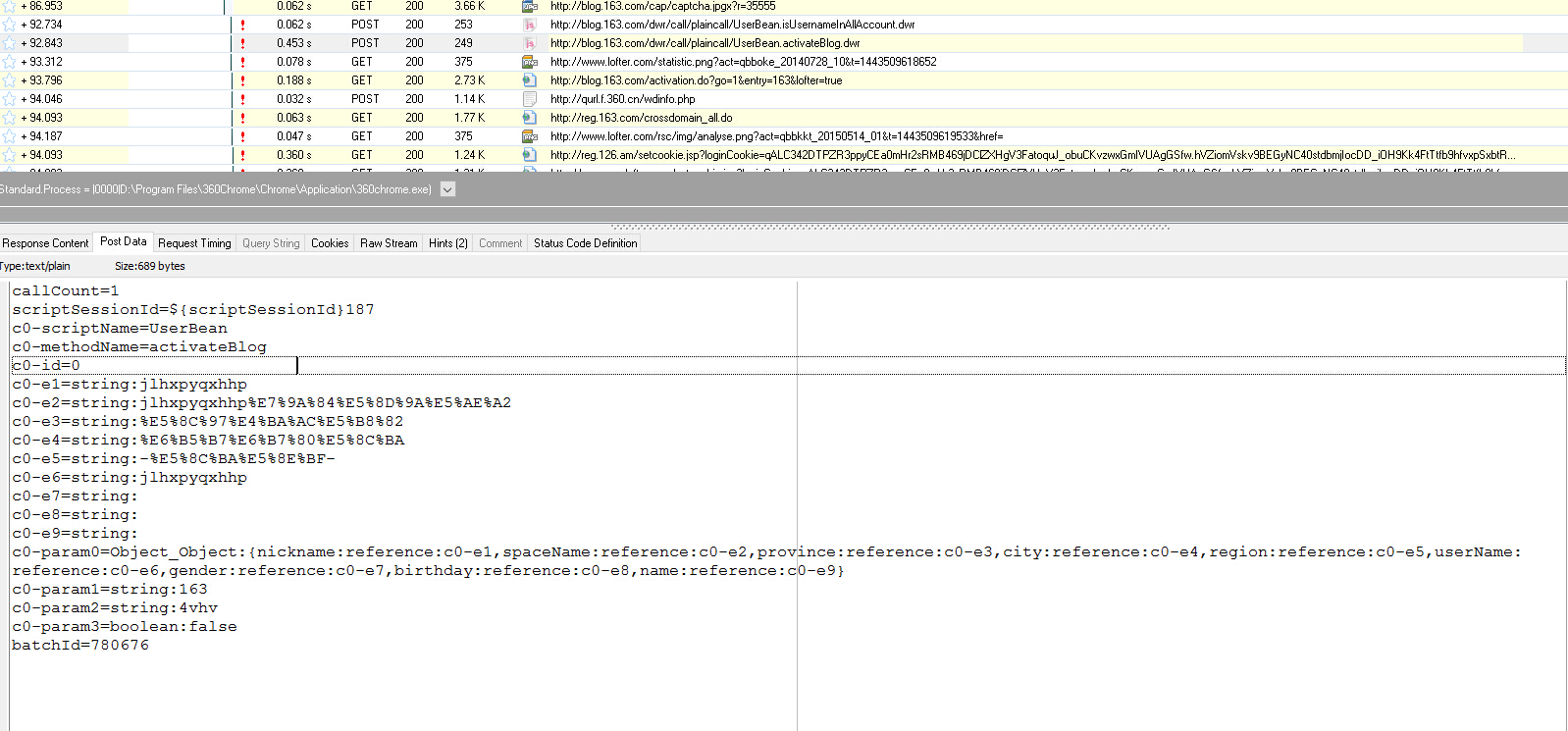Viewport: 1568px width, 731px height.
Task: Click HTML page icon for activation.do request
Action: click(x=530, y=80)
